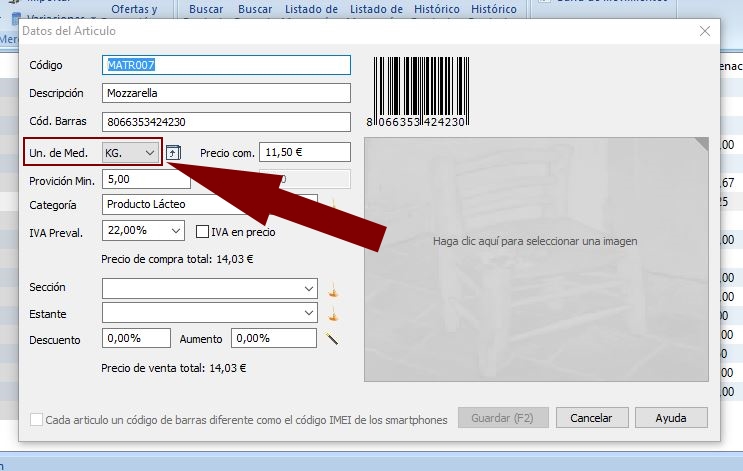Click the barcode image
This screenshot has height=471, width=743.
tap(417, 92)
